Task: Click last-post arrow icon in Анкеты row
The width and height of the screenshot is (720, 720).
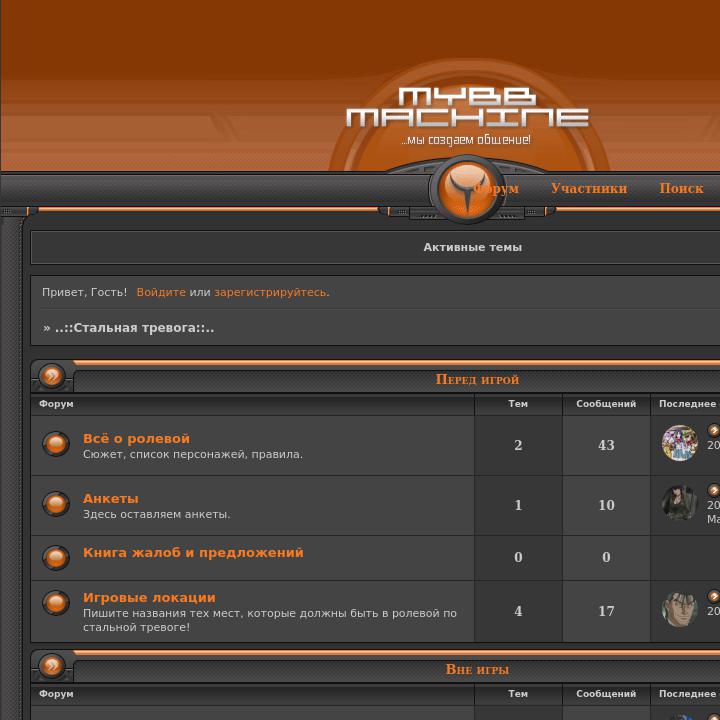Action: (714, 490)
